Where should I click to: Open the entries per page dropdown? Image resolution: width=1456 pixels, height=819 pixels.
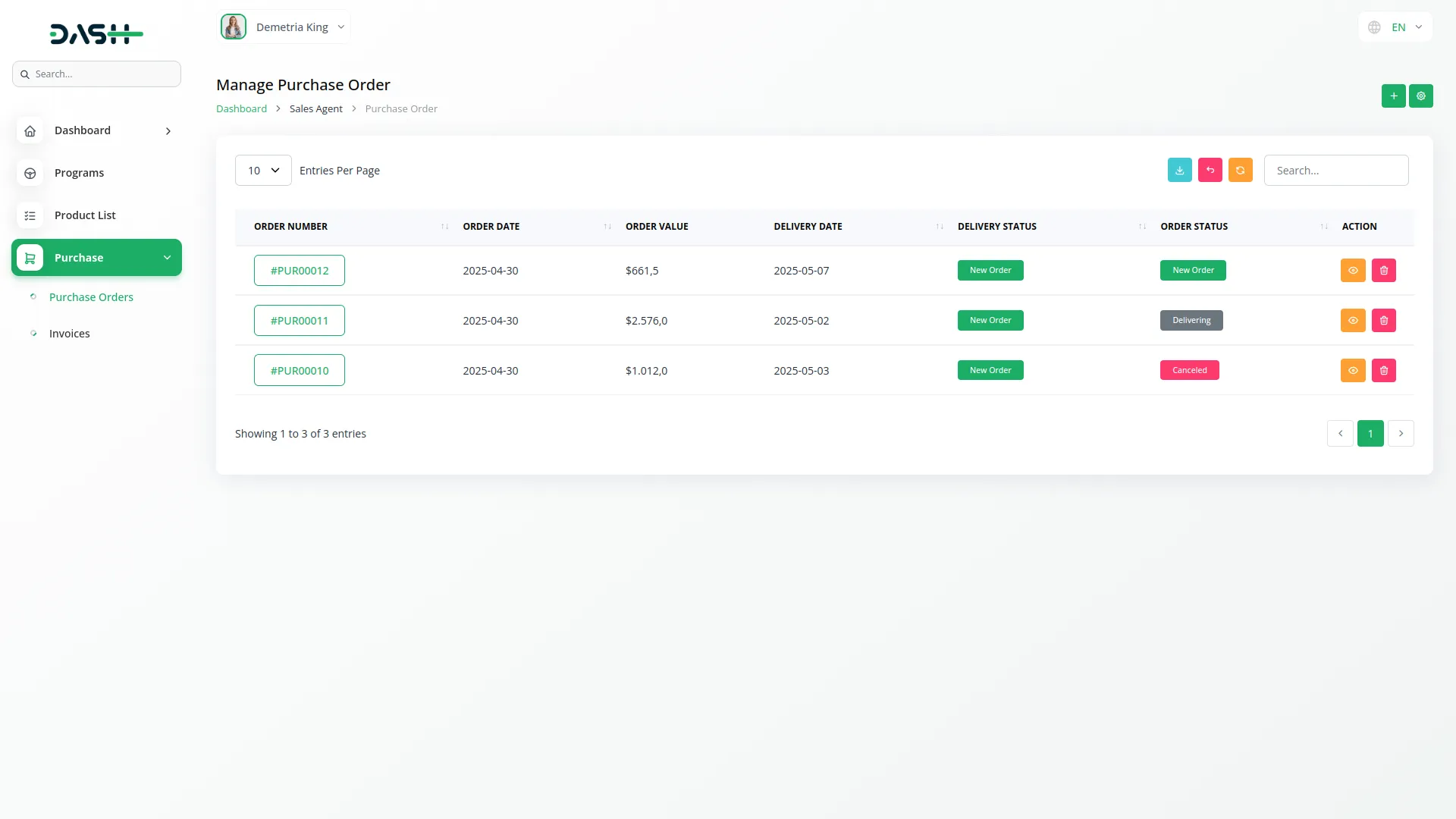[263, 171]
